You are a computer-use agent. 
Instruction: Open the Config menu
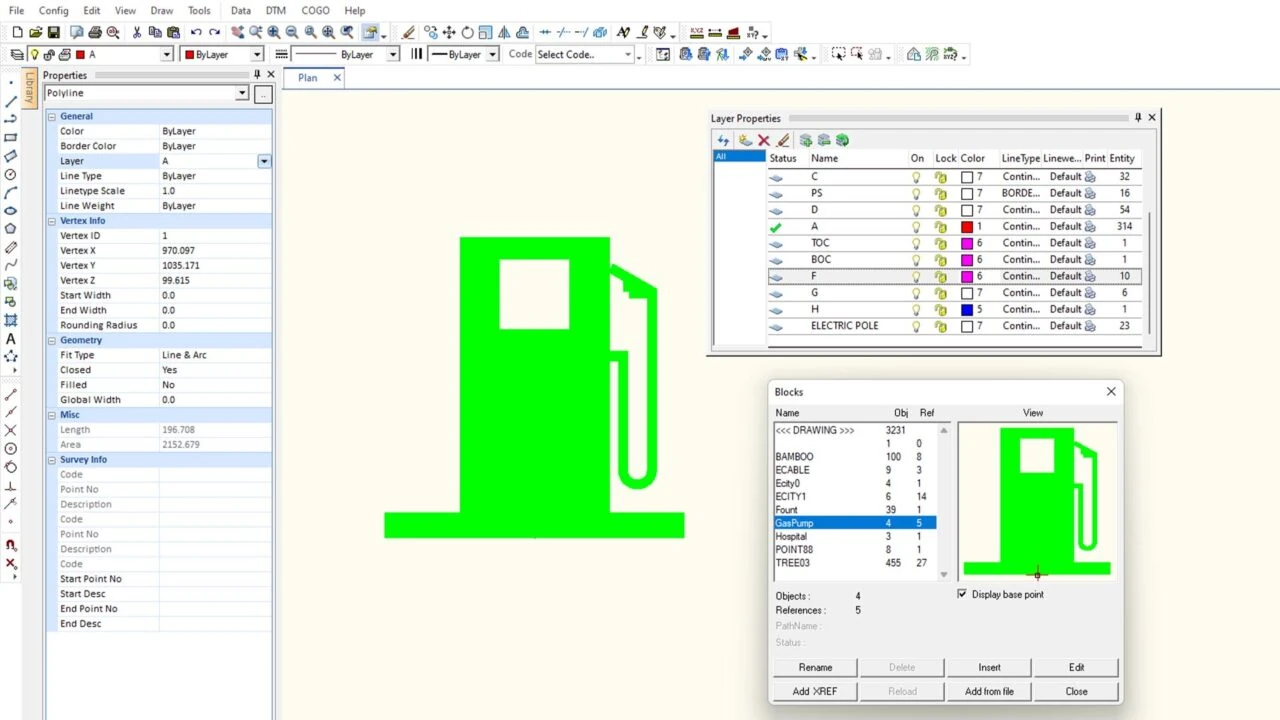pyautogui.click(x=54, y=10)
